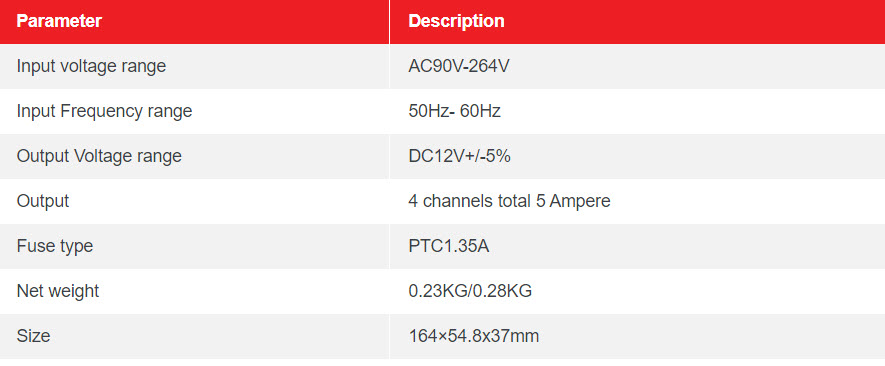
Task: Click the Description column header
Action: (456, 21)
